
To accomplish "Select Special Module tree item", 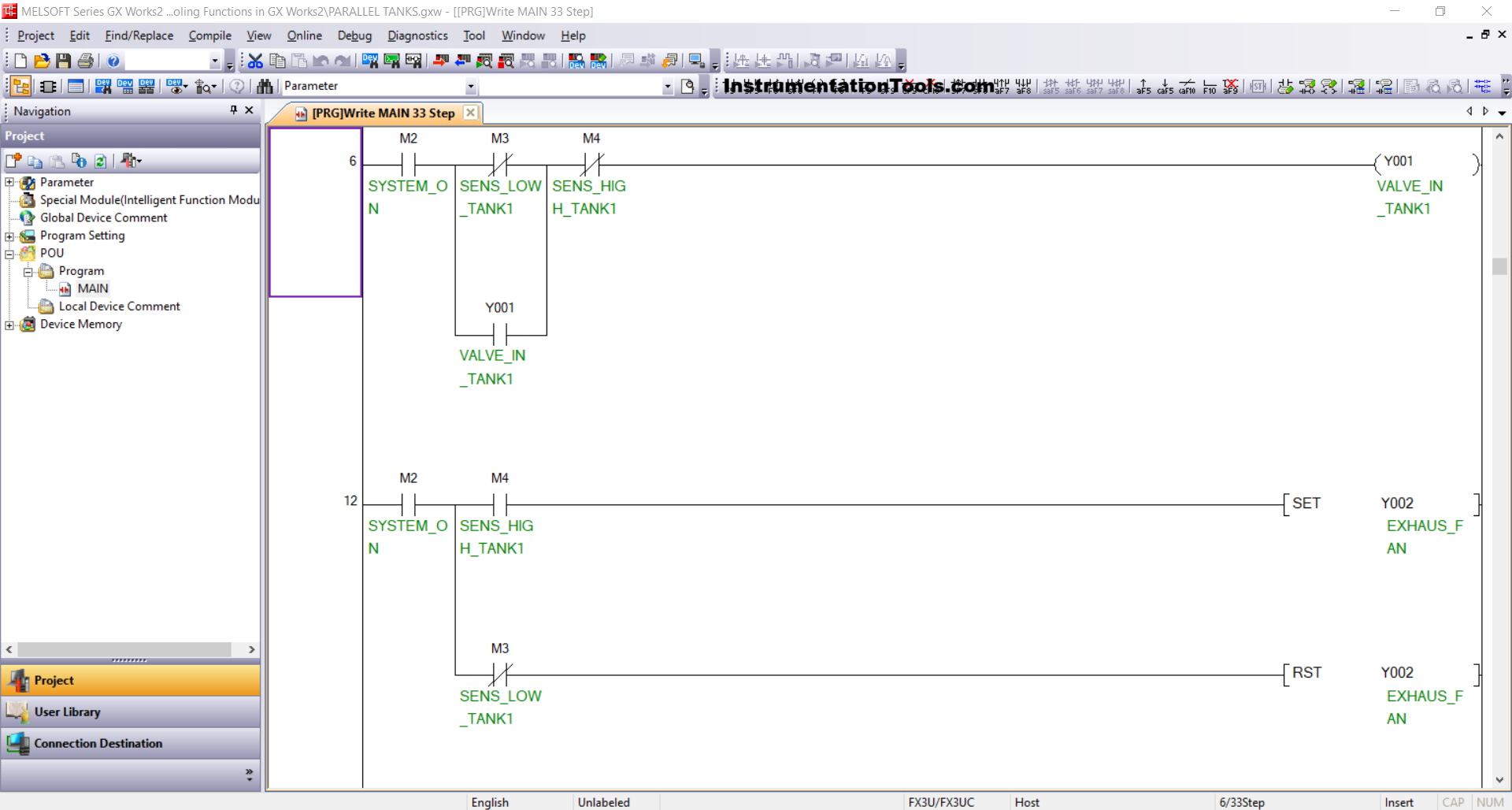I will tap(150, 200).
